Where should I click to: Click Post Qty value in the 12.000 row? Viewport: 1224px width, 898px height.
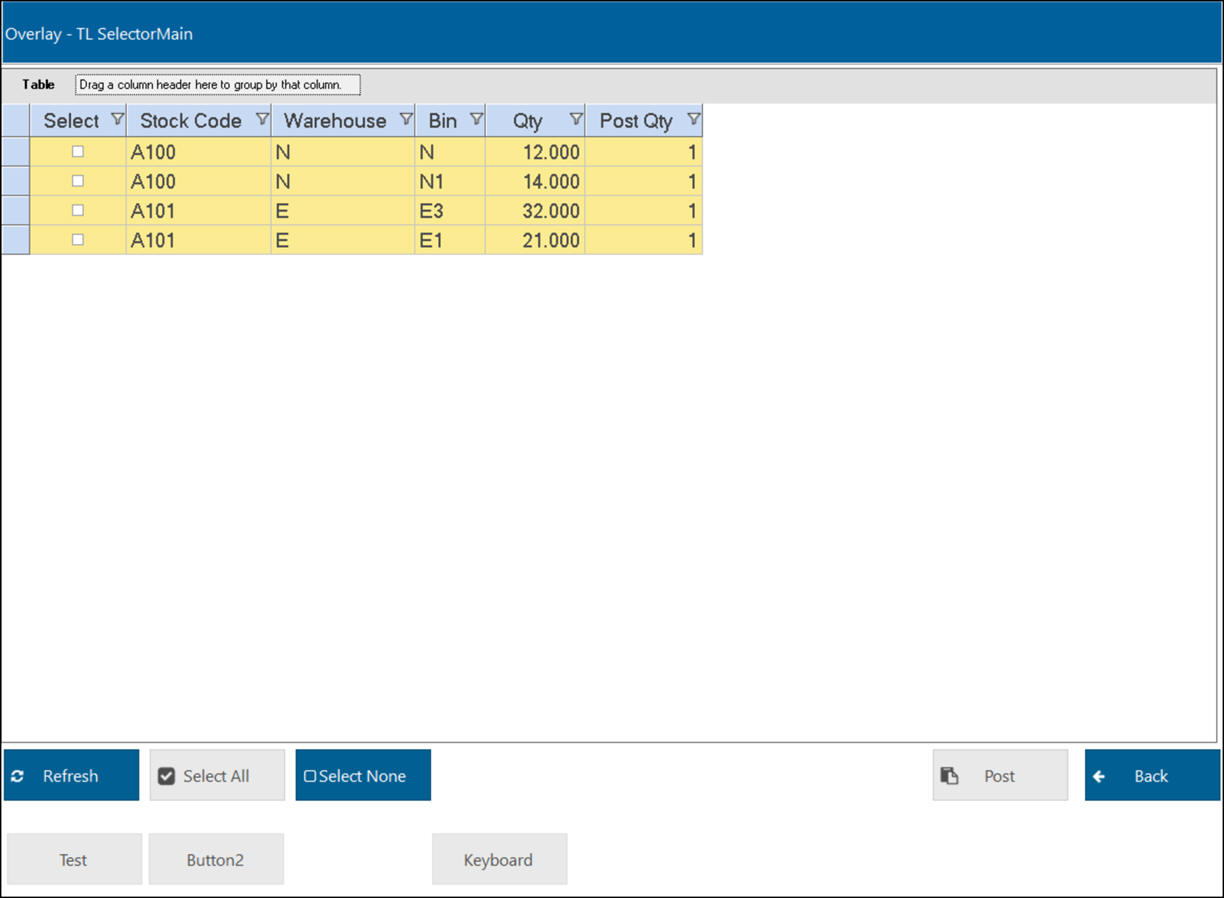[x=644, y=152]
